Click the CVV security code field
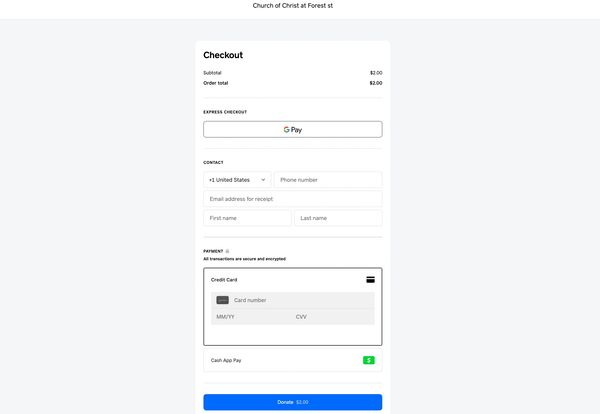Viewport: 600px width, 414px height. pos(330,317)
